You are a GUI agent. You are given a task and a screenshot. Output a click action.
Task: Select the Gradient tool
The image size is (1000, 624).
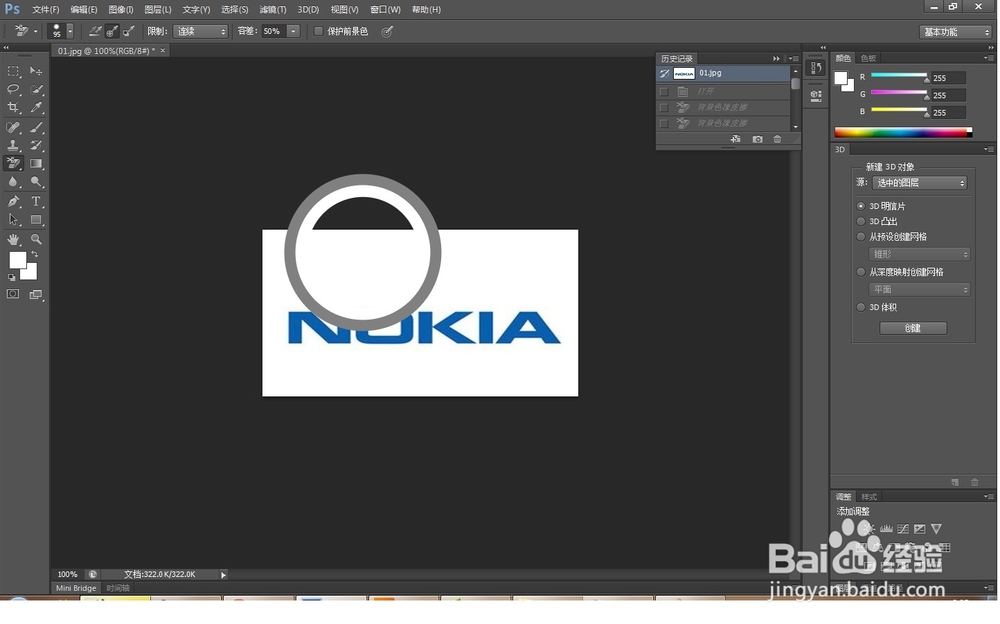36,163
